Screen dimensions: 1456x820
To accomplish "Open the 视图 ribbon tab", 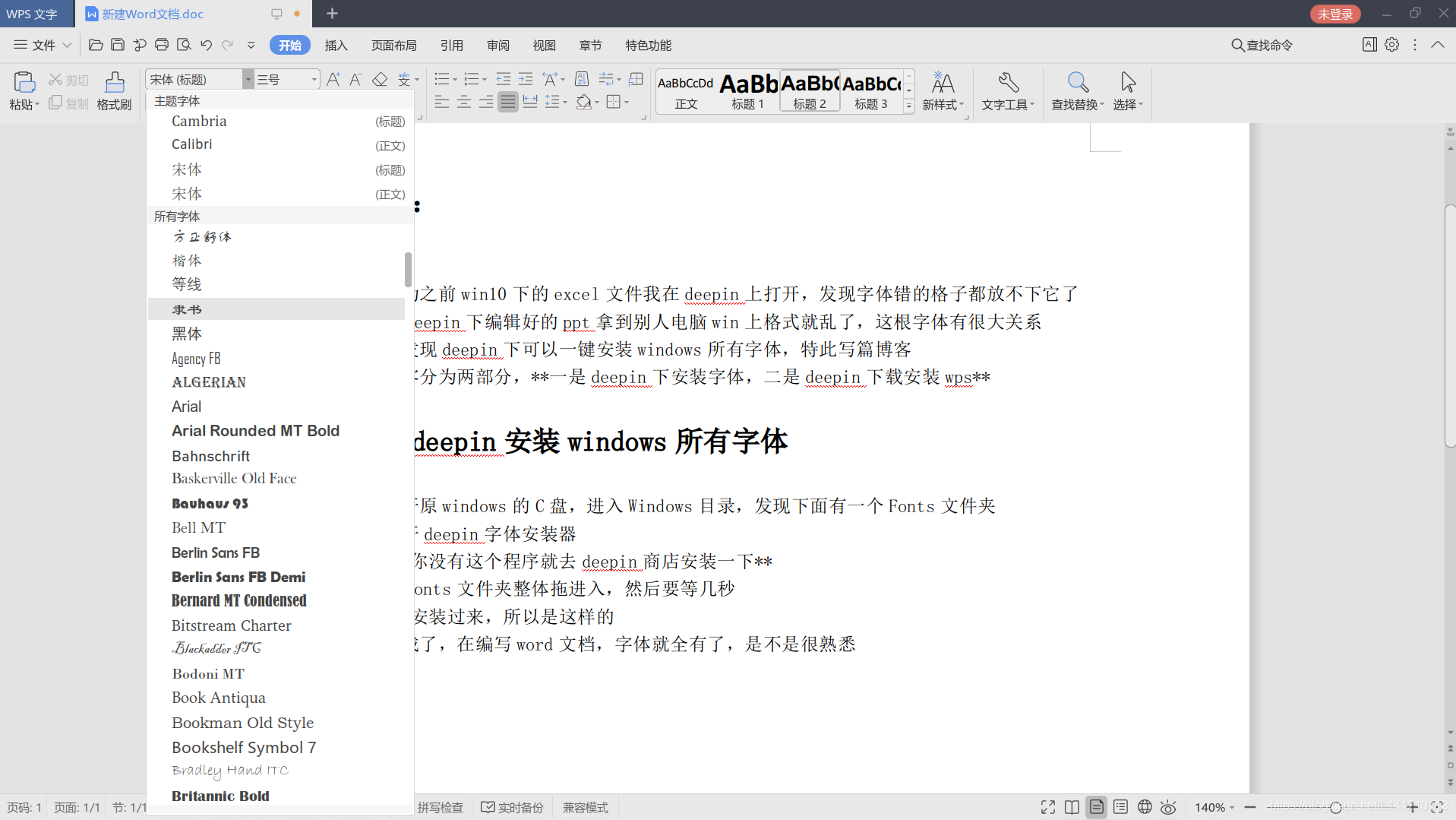I will [544, 45].
